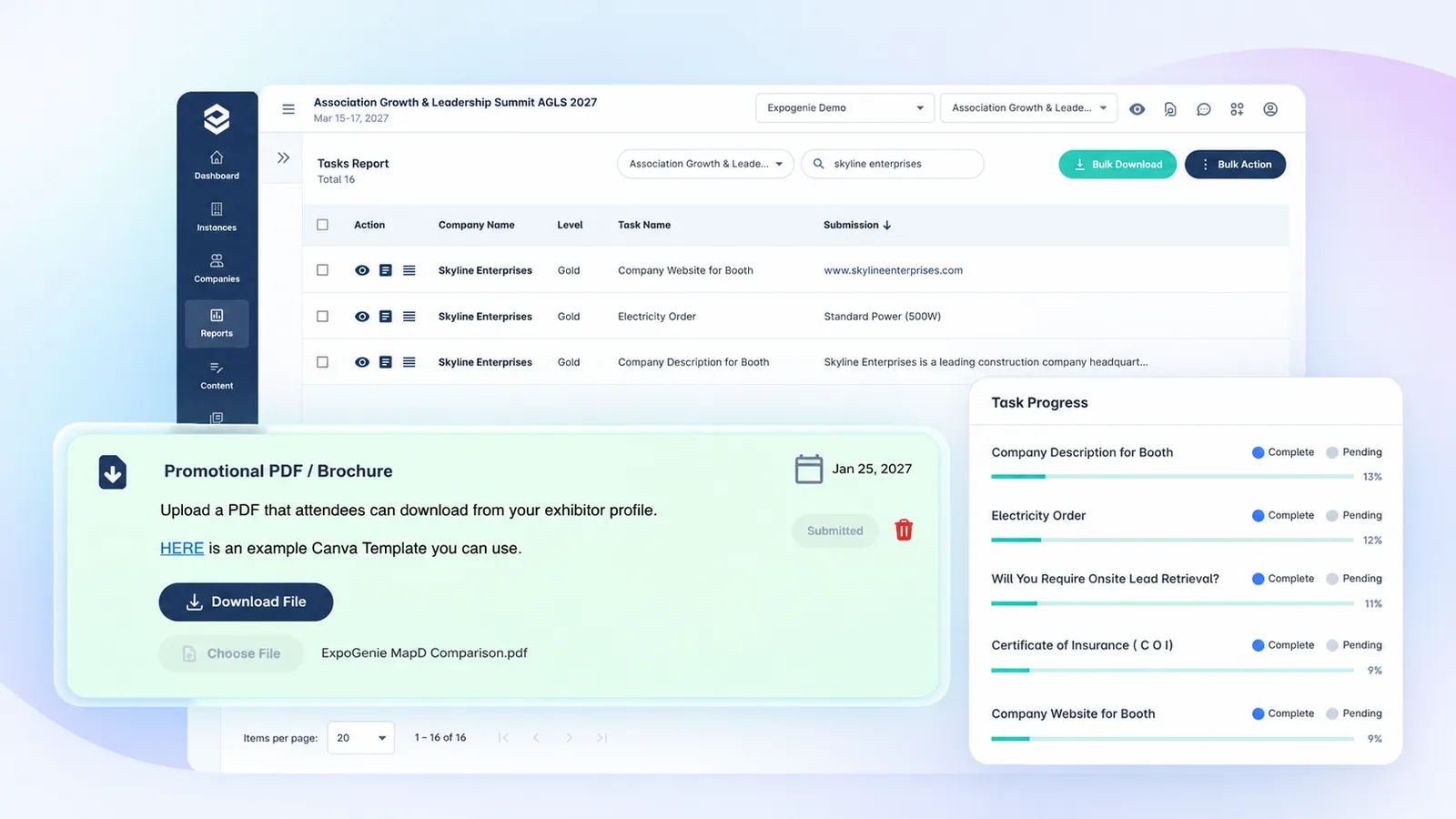Open list details icon for Company Description row
This screenshot has height=819, width=1456.
[x=409, y=362]
